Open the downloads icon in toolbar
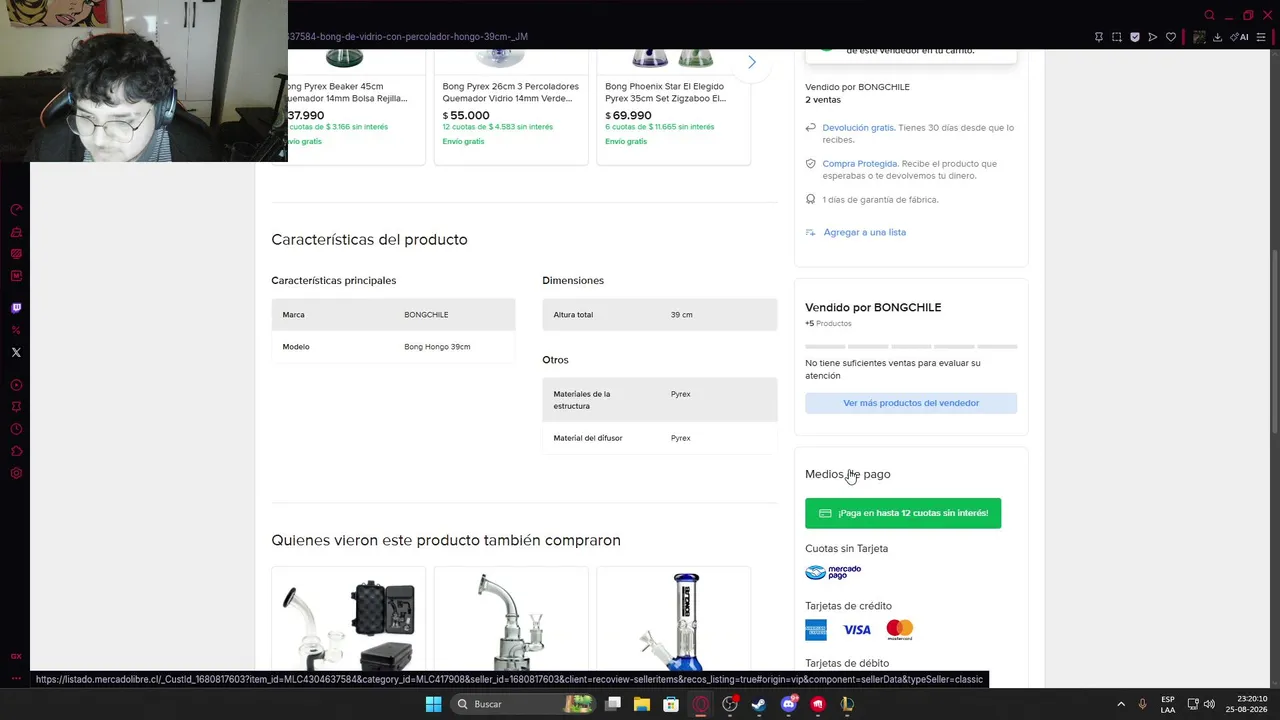Screen dimensions: 1280x720 pyautogui.click(x=1217, y=37)
